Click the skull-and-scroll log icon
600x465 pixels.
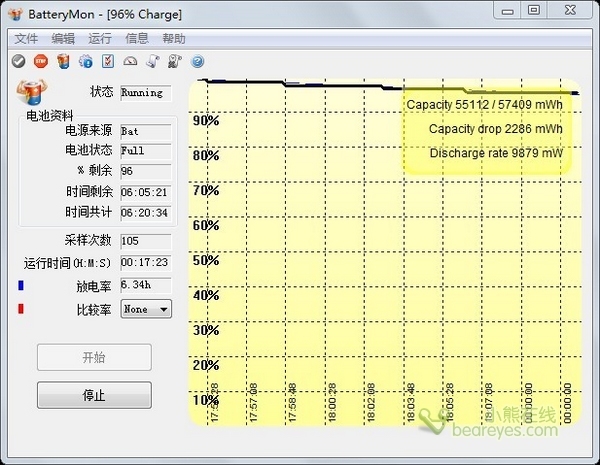click(x=175, y=61)
